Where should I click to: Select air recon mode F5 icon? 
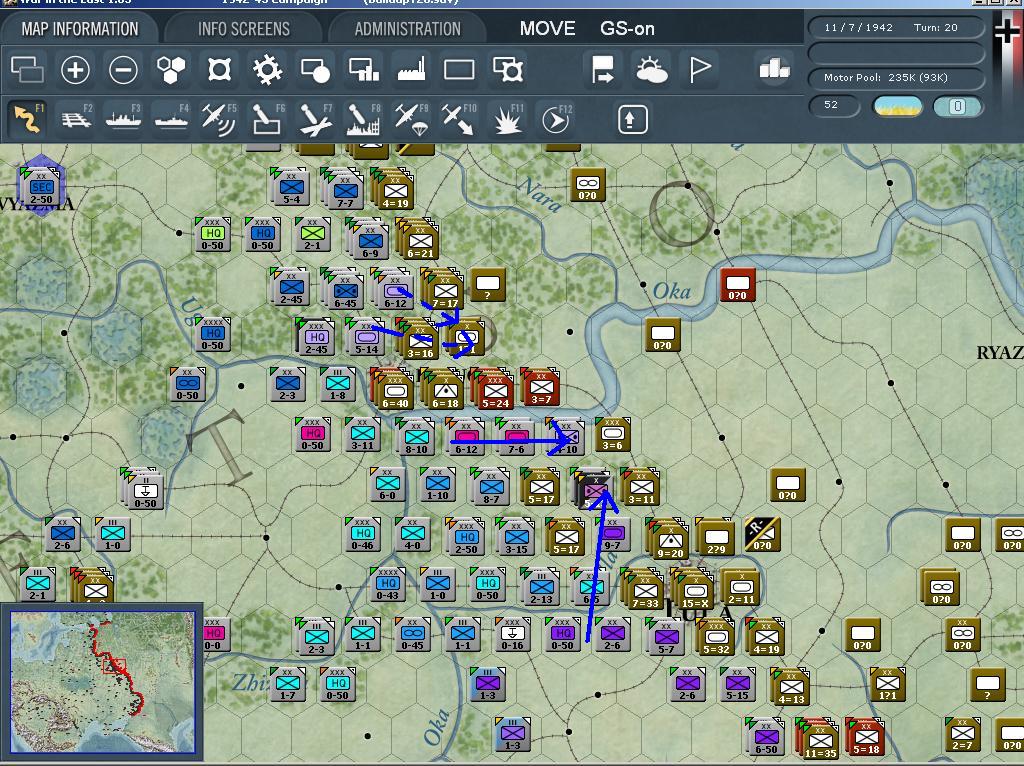tap(219, 119)
